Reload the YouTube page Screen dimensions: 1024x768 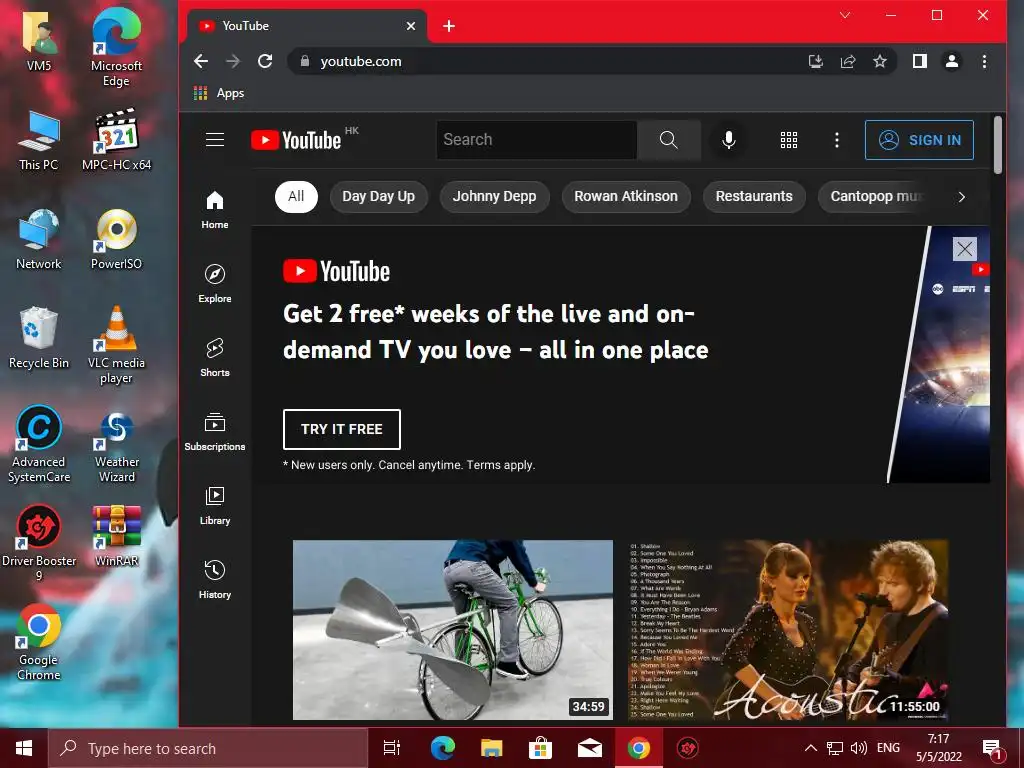click(265, 61)
